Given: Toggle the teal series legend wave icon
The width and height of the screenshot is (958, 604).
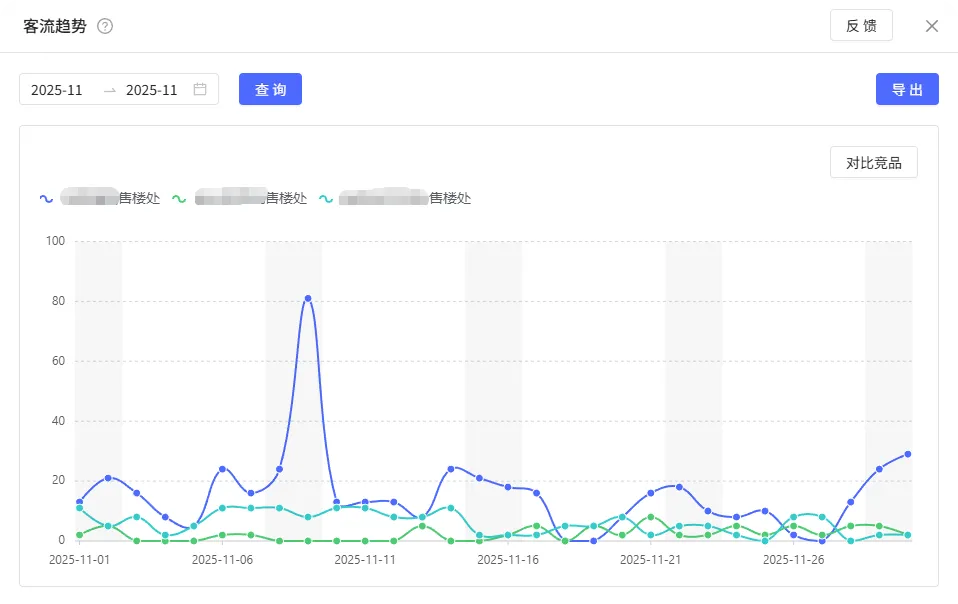Looking at the screenshot, I should 326,199.
